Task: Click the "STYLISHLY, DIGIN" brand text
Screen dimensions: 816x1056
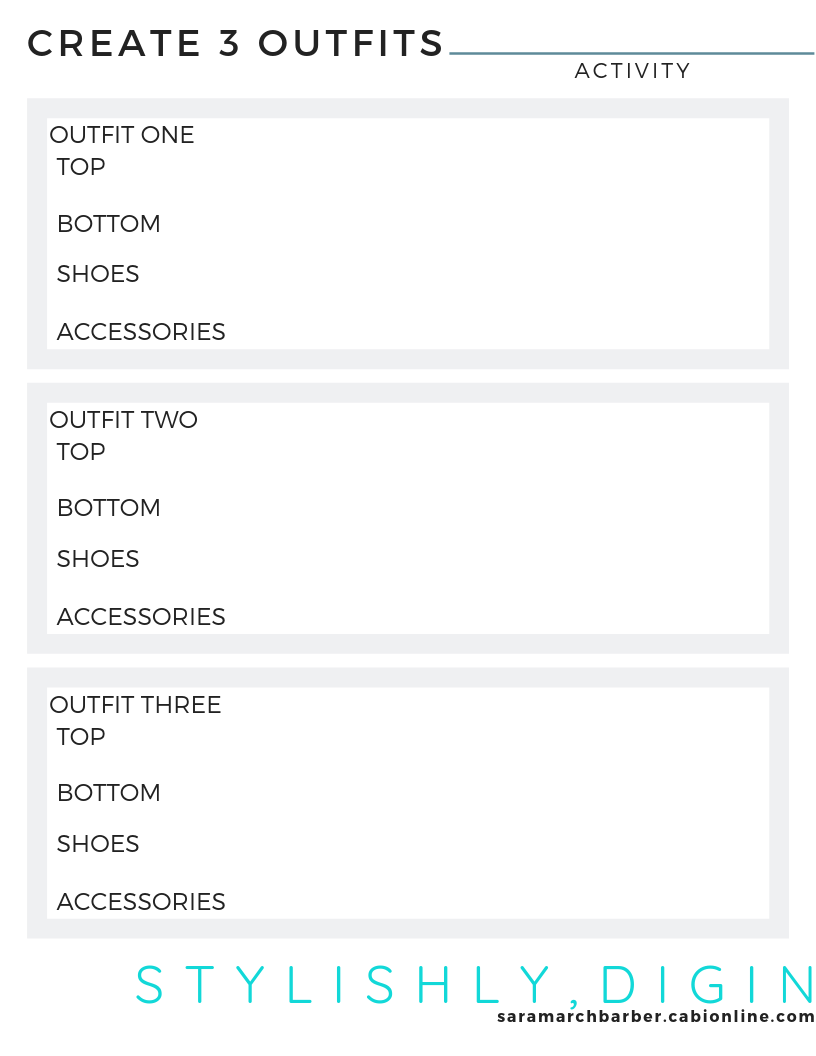Action: [x=475, y=985]
